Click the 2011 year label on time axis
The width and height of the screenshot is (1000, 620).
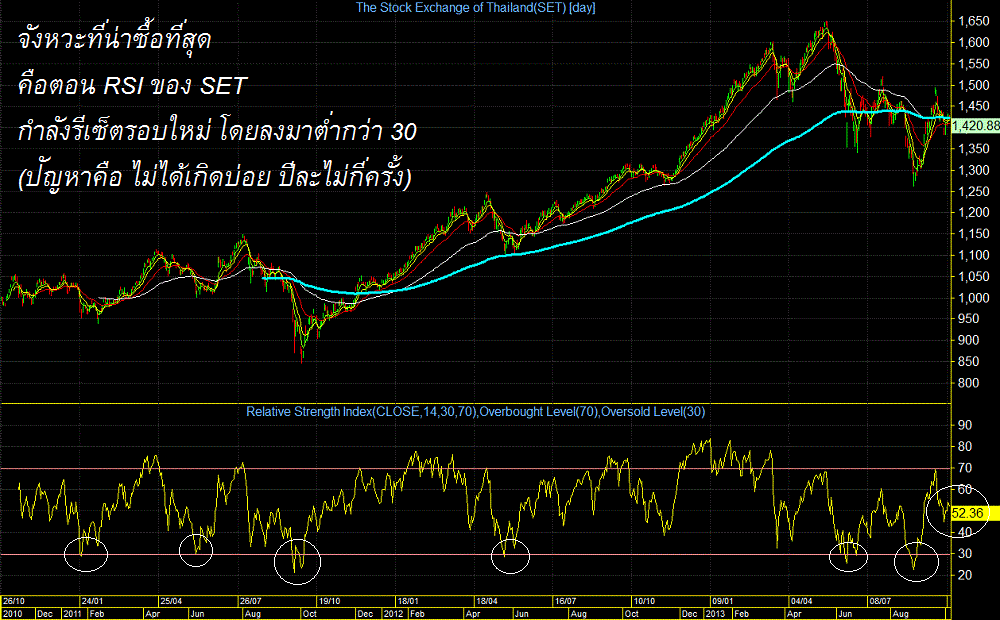coord(71,614)
